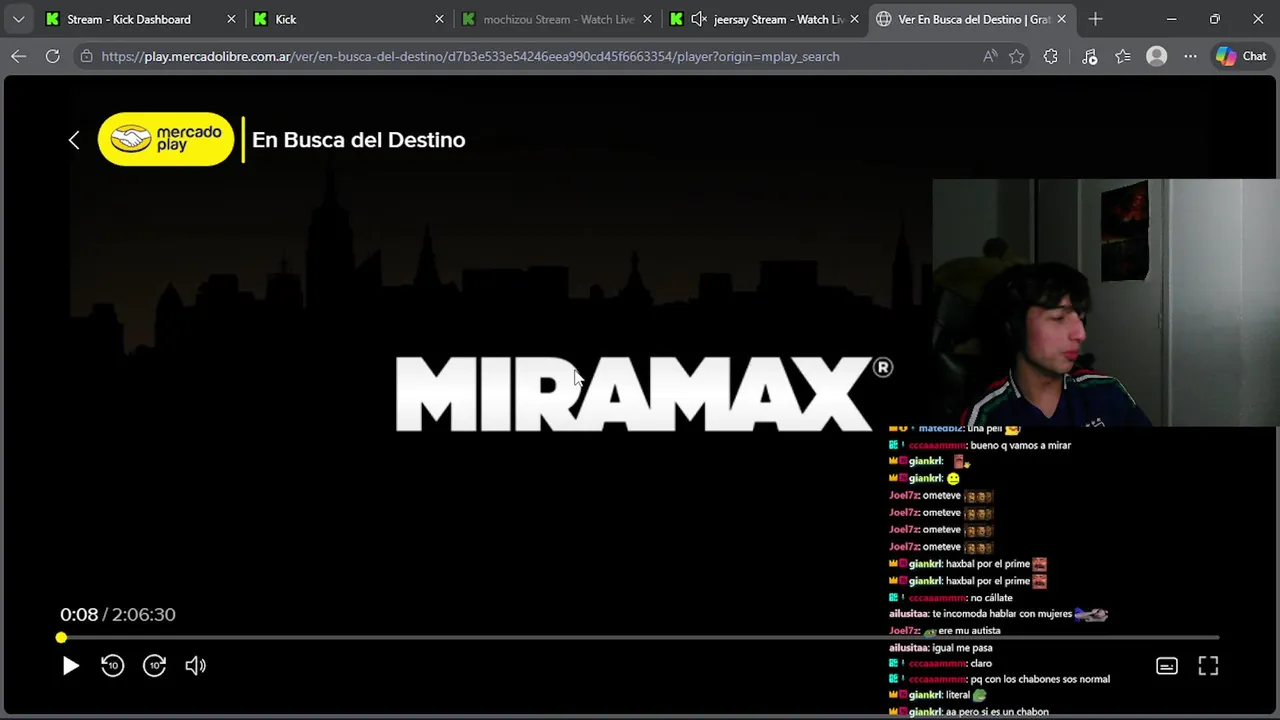Click chat message 'ere mu autista'
The width and height of the screenshot is (1280, 720).
point(969,630)
